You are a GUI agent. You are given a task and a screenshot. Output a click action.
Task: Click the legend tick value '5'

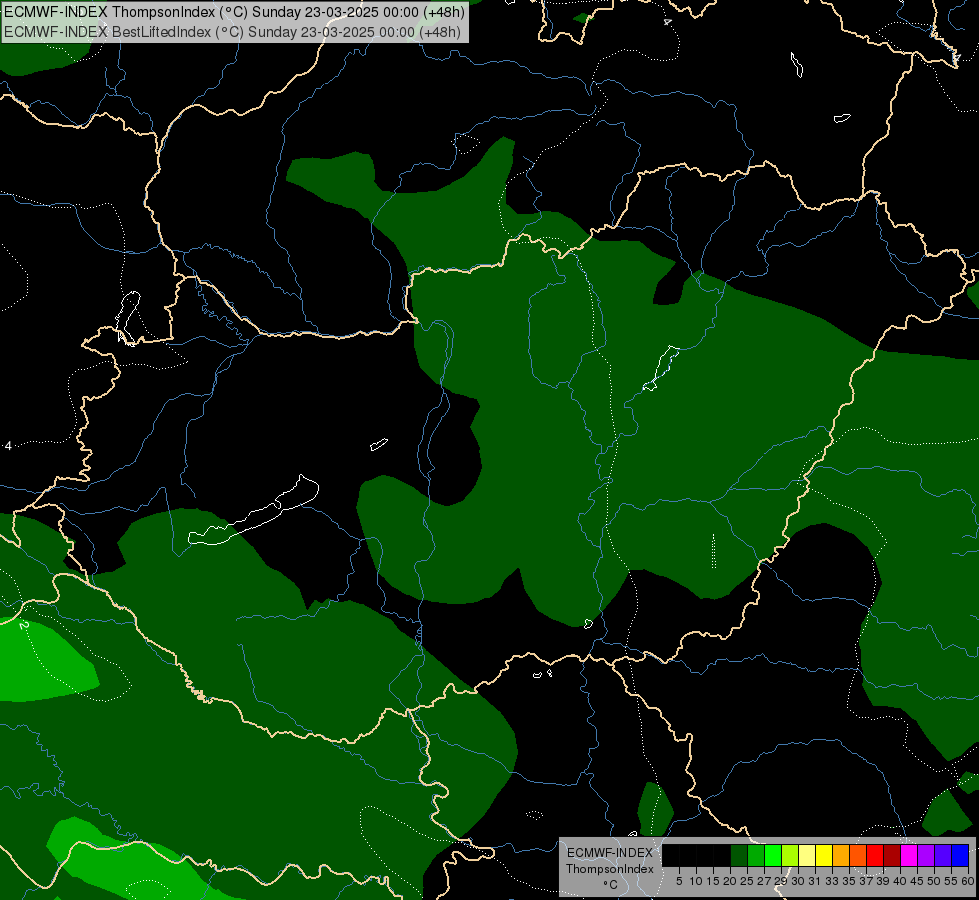[x=679, y=881]
